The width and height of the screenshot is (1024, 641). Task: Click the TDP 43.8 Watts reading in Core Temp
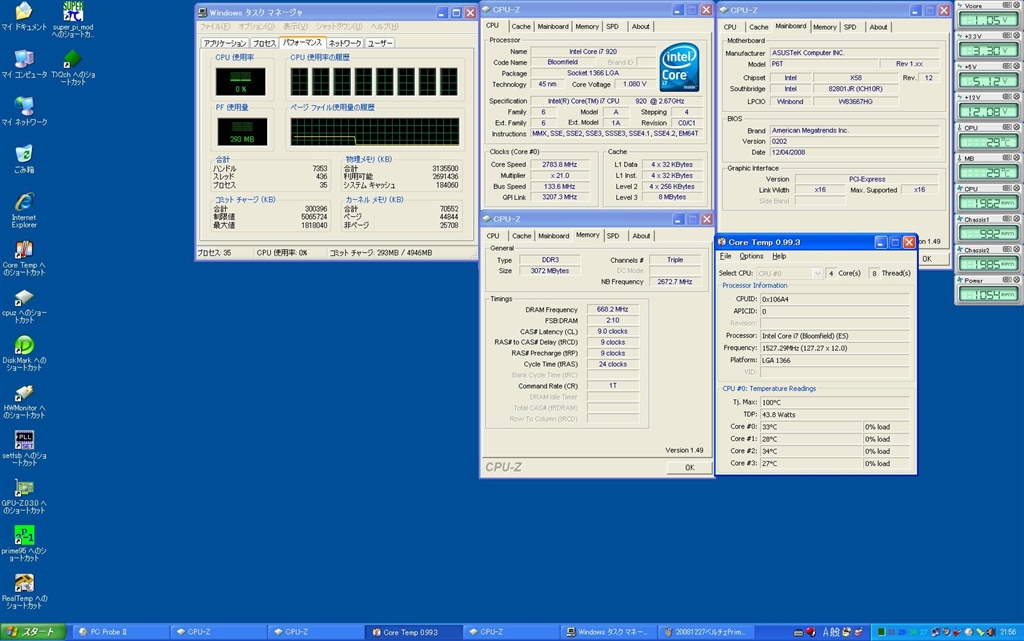[x=835, y=414]
